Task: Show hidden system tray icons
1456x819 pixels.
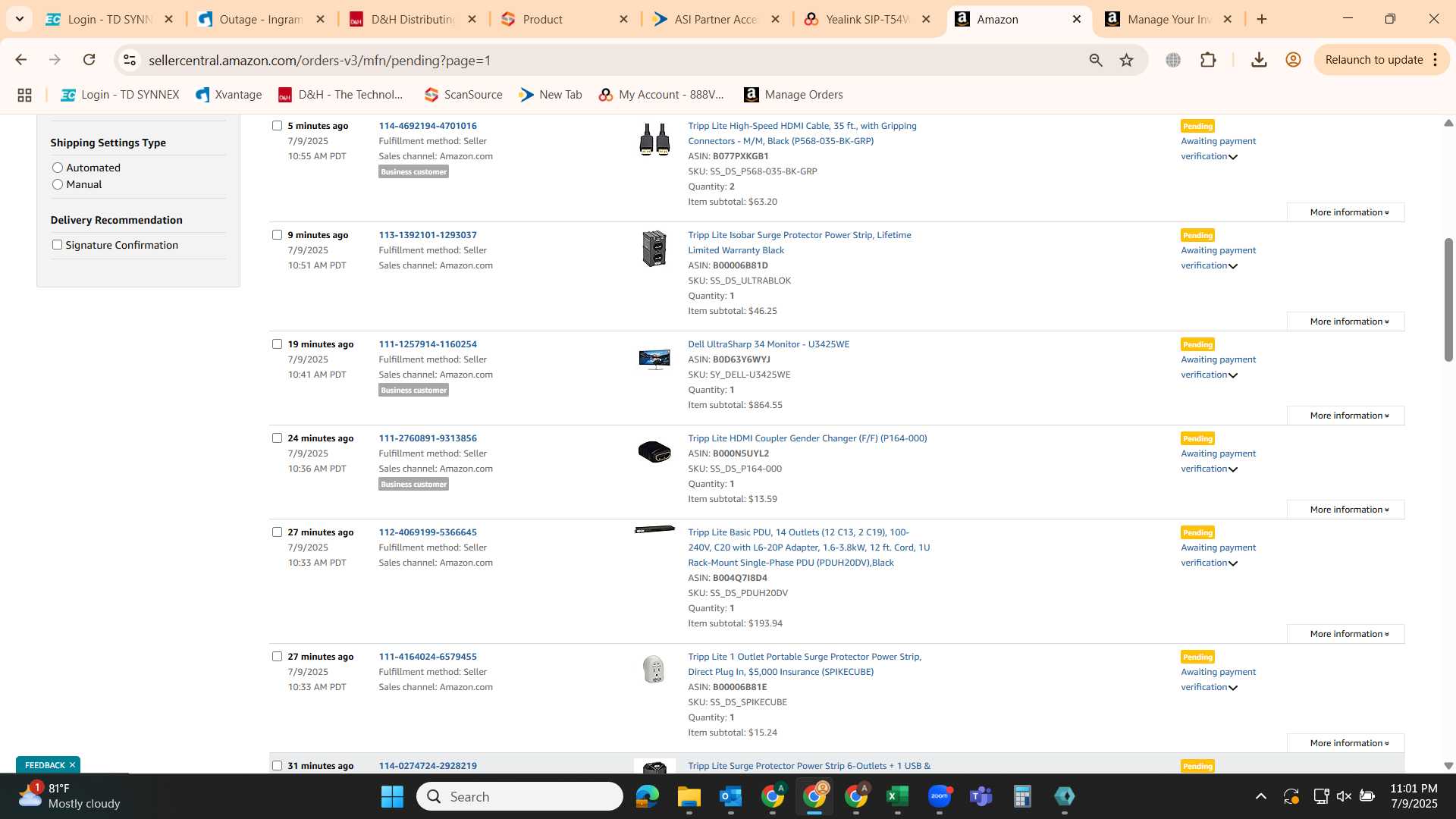Action: pos(1260,796)
